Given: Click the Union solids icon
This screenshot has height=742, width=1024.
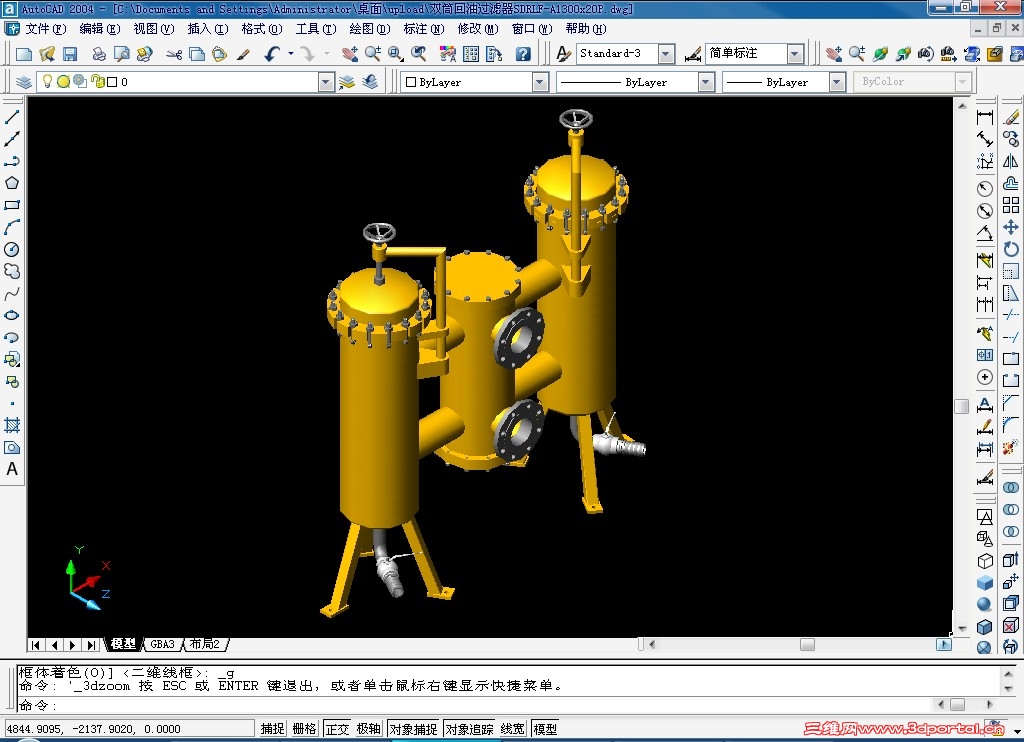Looking at the screenshot, I should click(x=1011, y=488).
